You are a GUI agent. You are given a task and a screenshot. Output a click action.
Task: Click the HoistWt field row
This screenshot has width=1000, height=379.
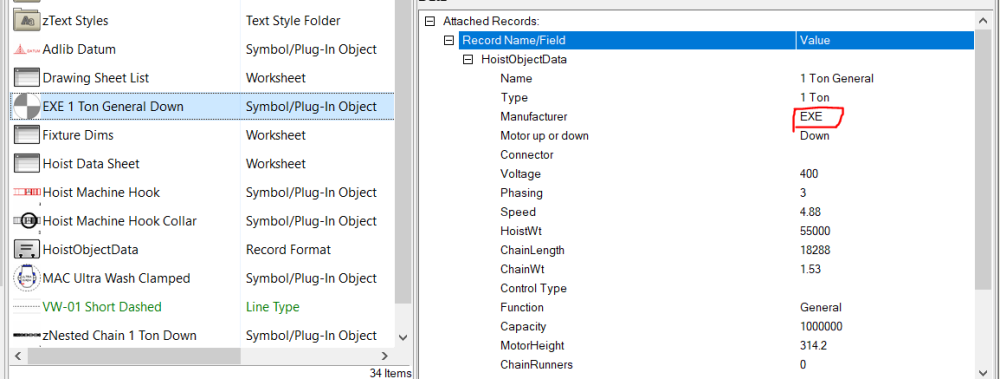coord(521,231)
